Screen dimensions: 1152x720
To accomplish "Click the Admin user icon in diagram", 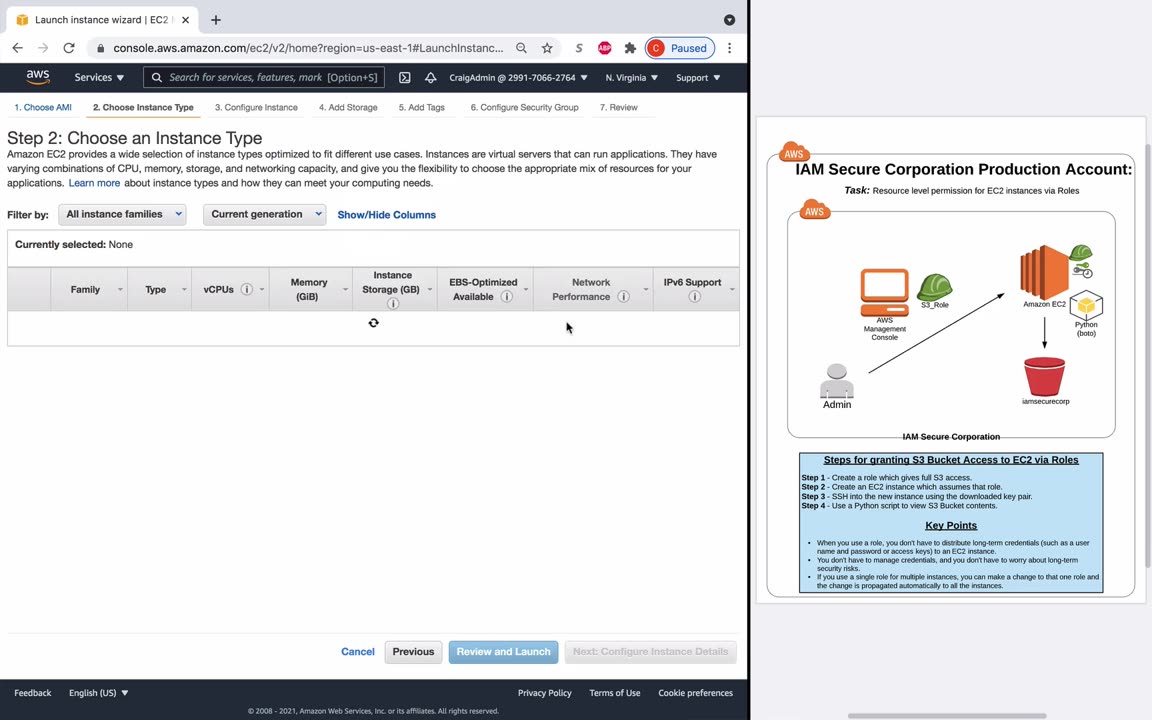I will click(x=837, y=381).
